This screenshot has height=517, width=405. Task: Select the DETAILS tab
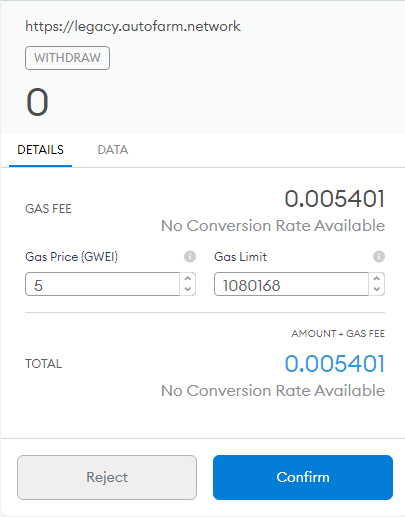[40, 150]
